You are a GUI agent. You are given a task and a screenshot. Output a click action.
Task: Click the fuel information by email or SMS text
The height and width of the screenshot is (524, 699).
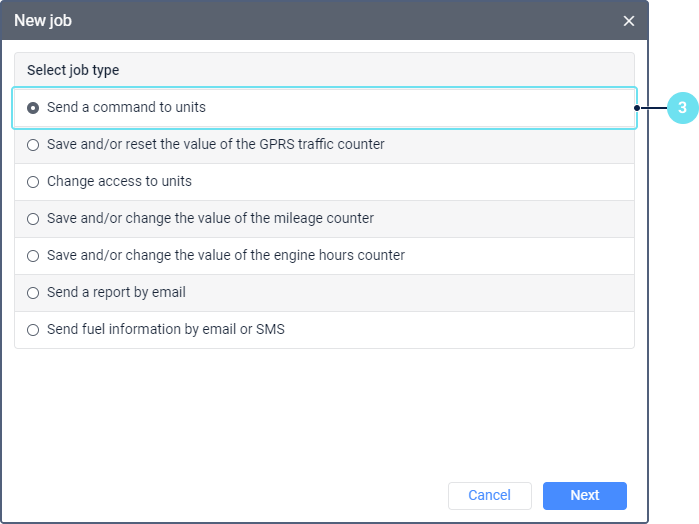(x=165, y=329)
